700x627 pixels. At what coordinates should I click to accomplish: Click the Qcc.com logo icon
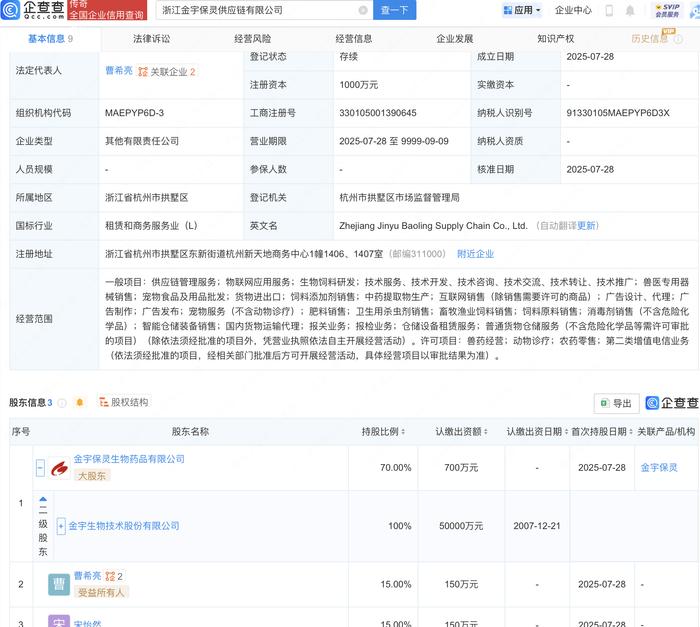pos(10,9)
